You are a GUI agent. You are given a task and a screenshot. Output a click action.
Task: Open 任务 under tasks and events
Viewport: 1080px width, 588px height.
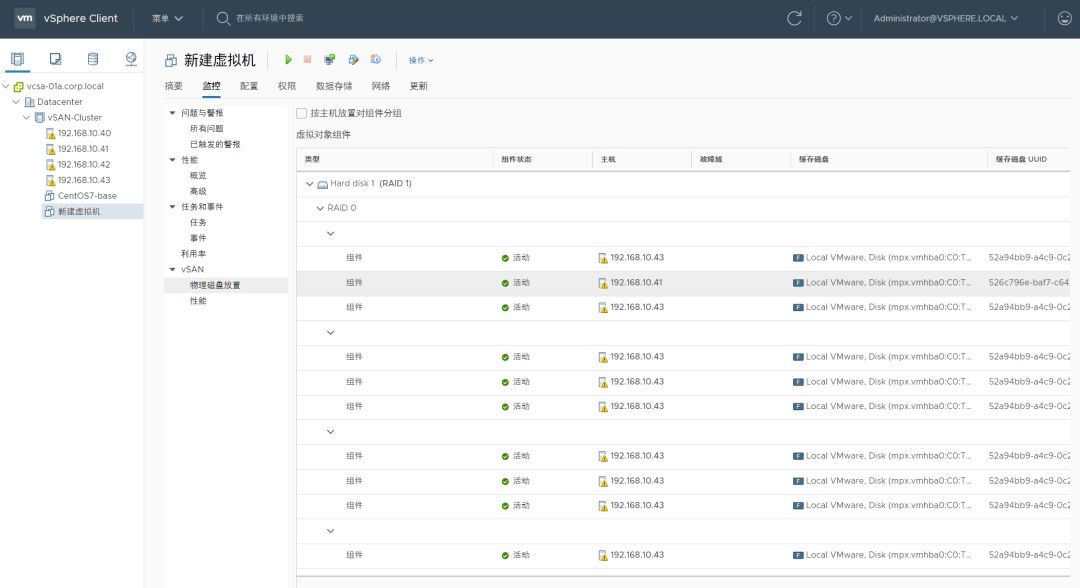pyautogui.click(x=198, y=222)
